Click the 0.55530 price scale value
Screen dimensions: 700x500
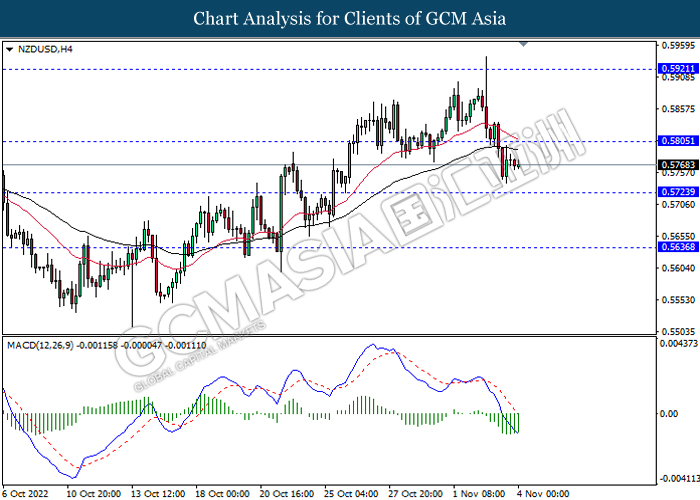pyautogui.click(x=678, y=300)
